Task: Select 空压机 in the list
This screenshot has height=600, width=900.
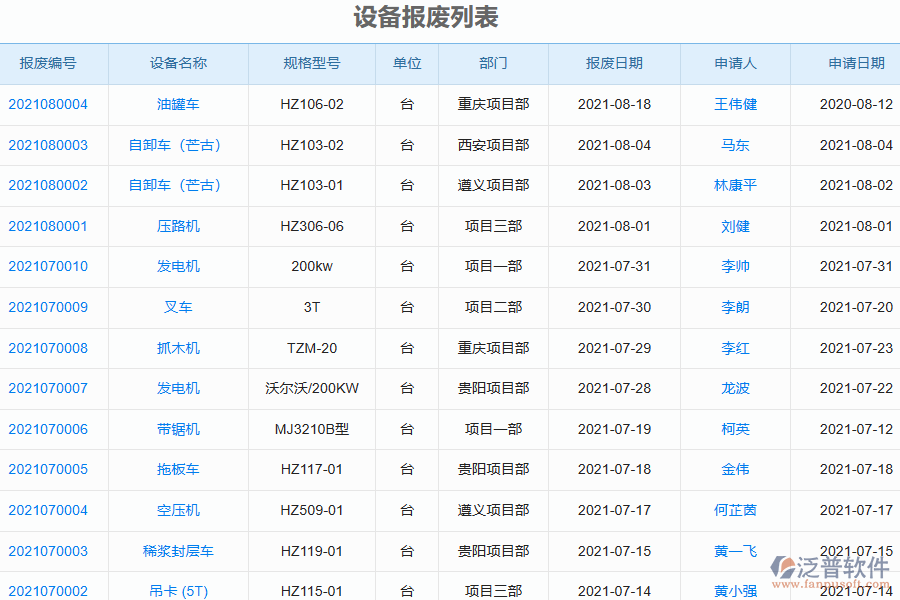Action: [178, 510]
